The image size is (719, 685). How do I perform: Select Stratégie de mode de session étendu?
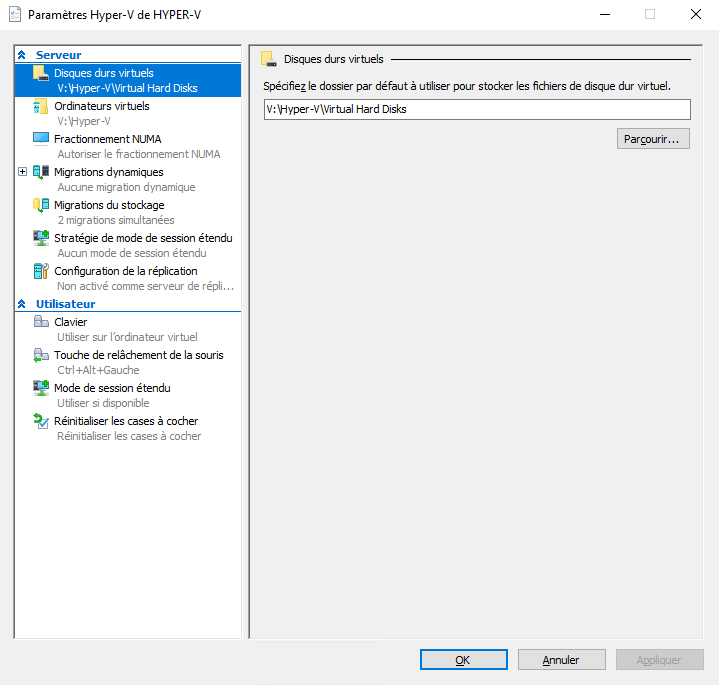click(142, 238)
